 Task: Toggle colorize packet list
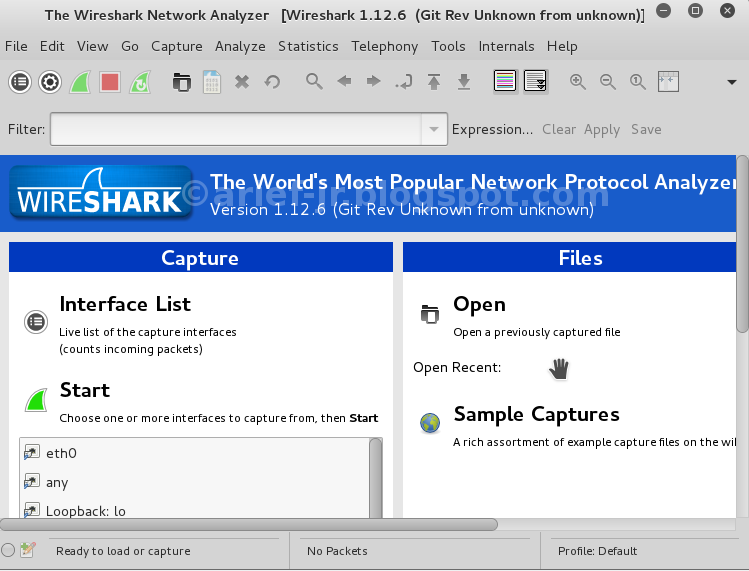tap(505, 81)
